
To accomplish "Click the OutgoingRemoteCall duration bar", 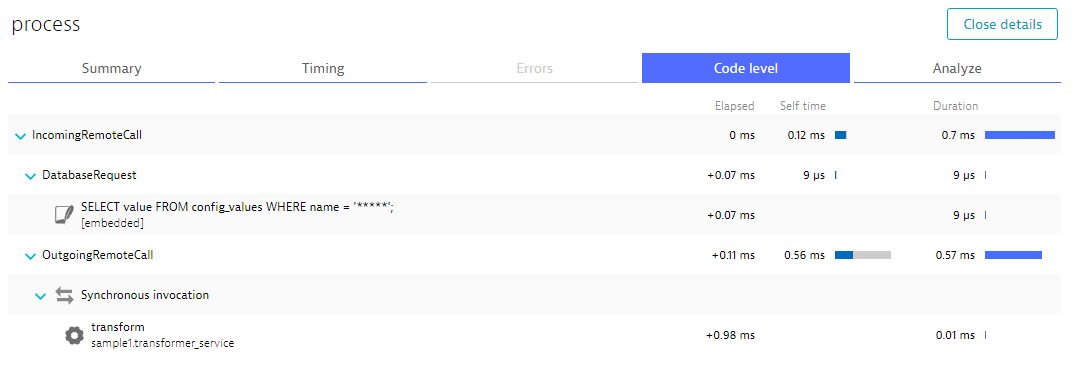I will pos(1014,255).
